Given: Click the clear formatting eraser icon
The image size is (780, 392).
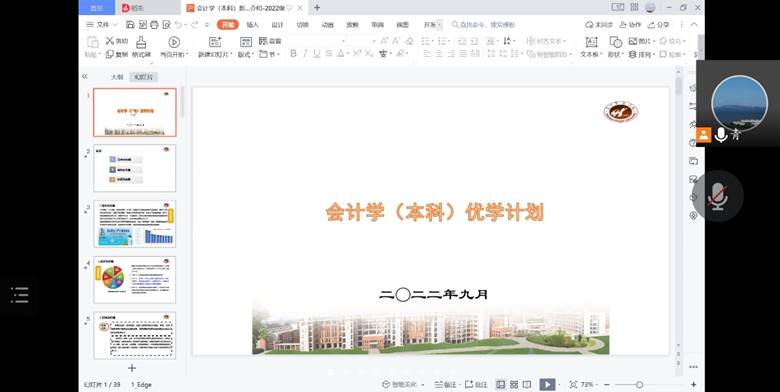Looking at the screenshot, I should (x=409, y=41).
